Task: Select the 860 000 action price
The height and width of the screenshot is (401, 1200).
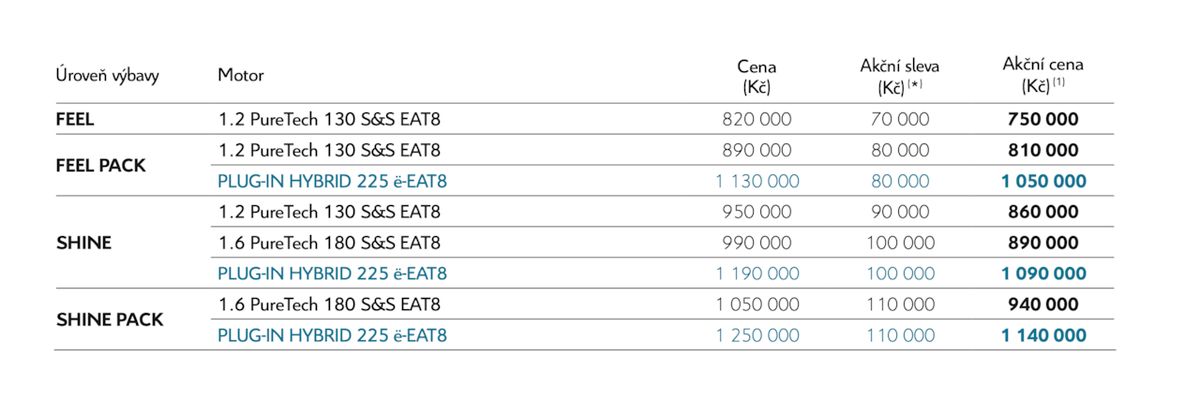Action: (x=1043, y=212)
